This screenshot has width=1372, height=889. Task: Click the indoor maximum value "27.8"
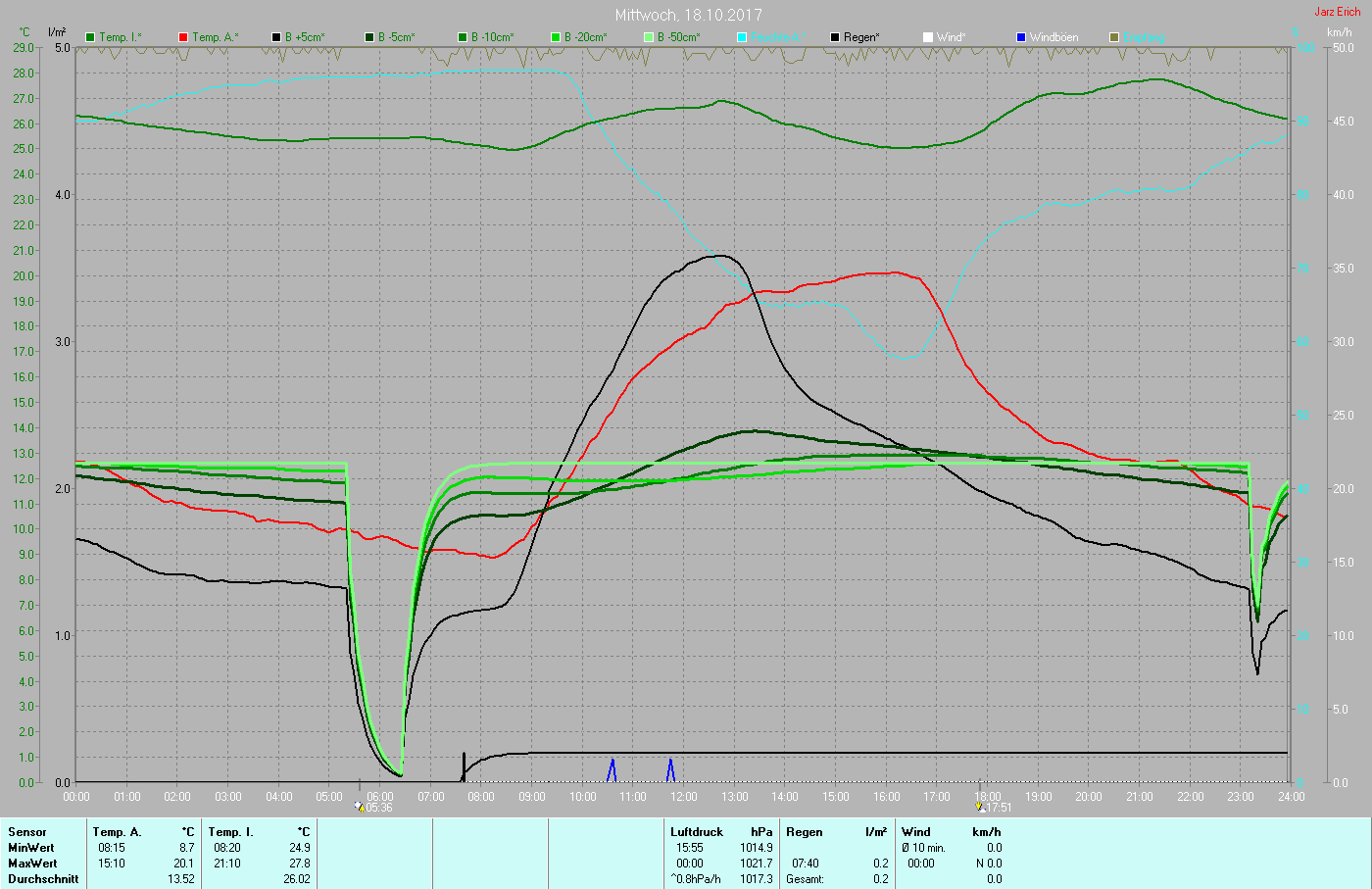click(x=299, y=864)
